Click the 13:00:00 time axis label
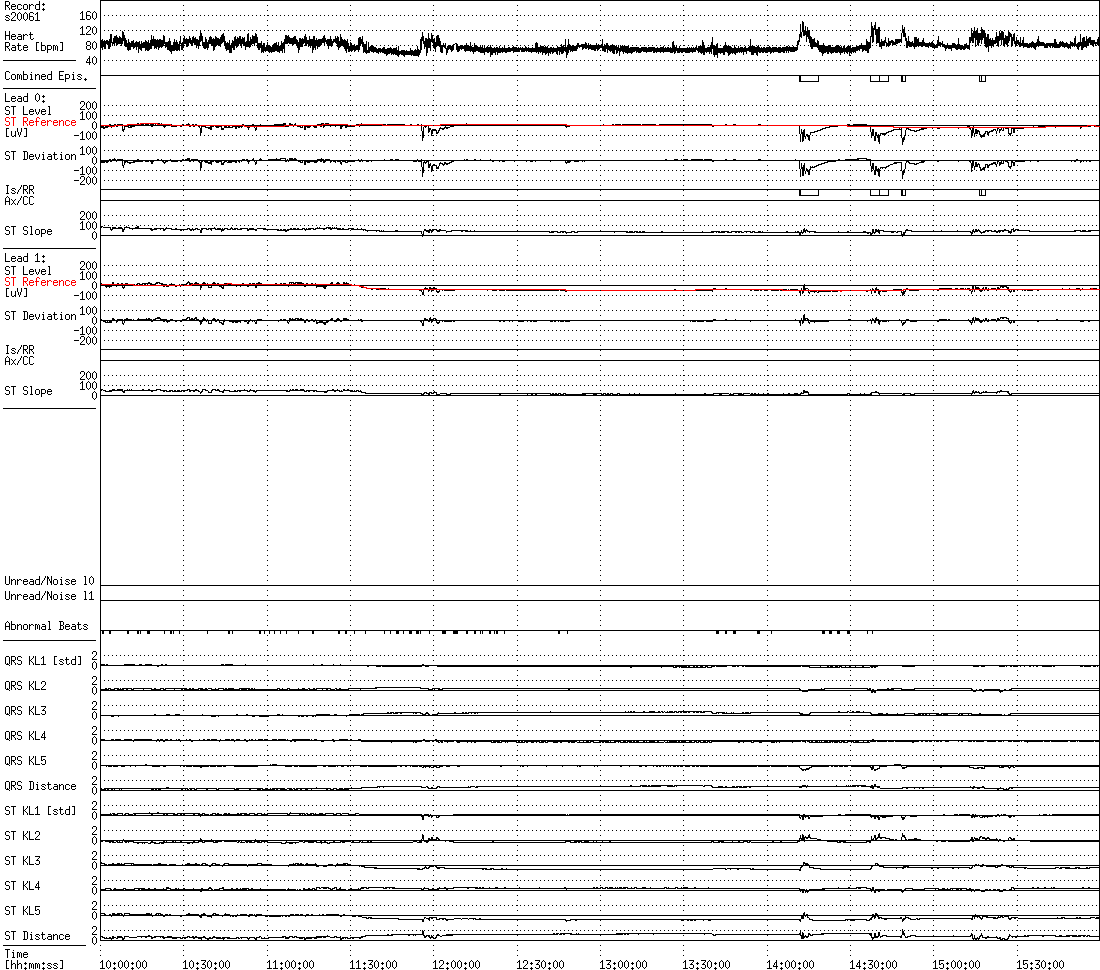The width and height of the screenshot is (1100, 970). 622,964
